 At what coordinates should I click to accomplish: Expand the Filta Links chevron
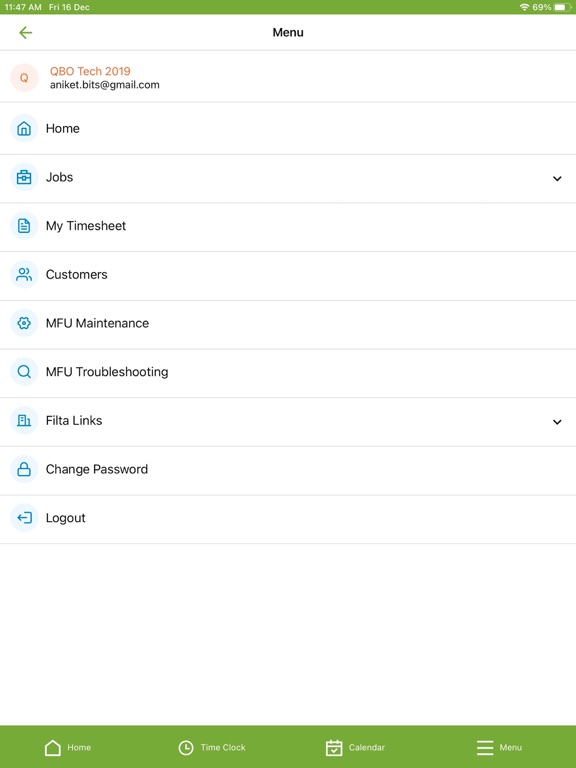pos(557,422)
